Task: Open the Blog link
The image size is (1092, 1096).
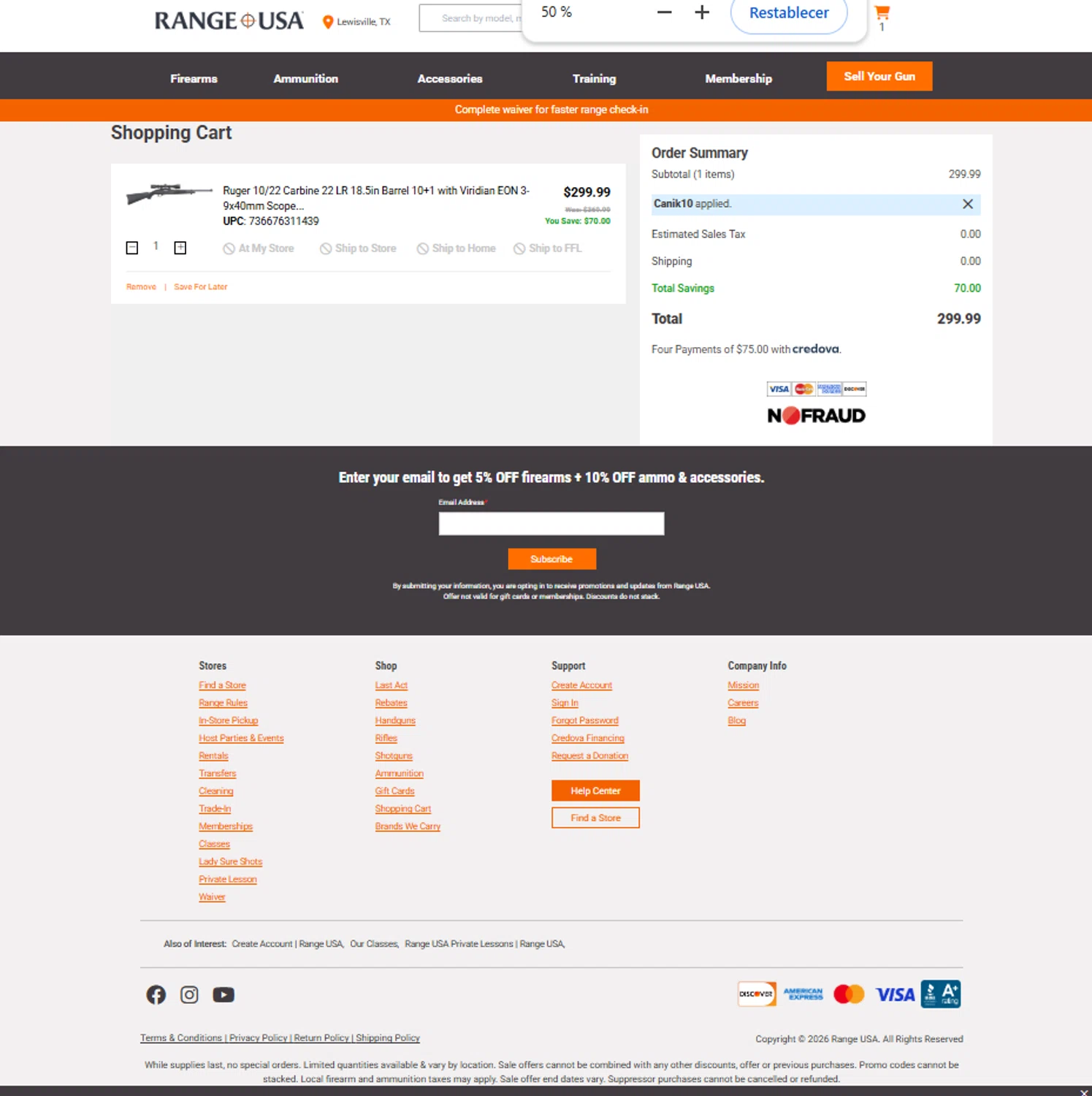Action: 736,720
